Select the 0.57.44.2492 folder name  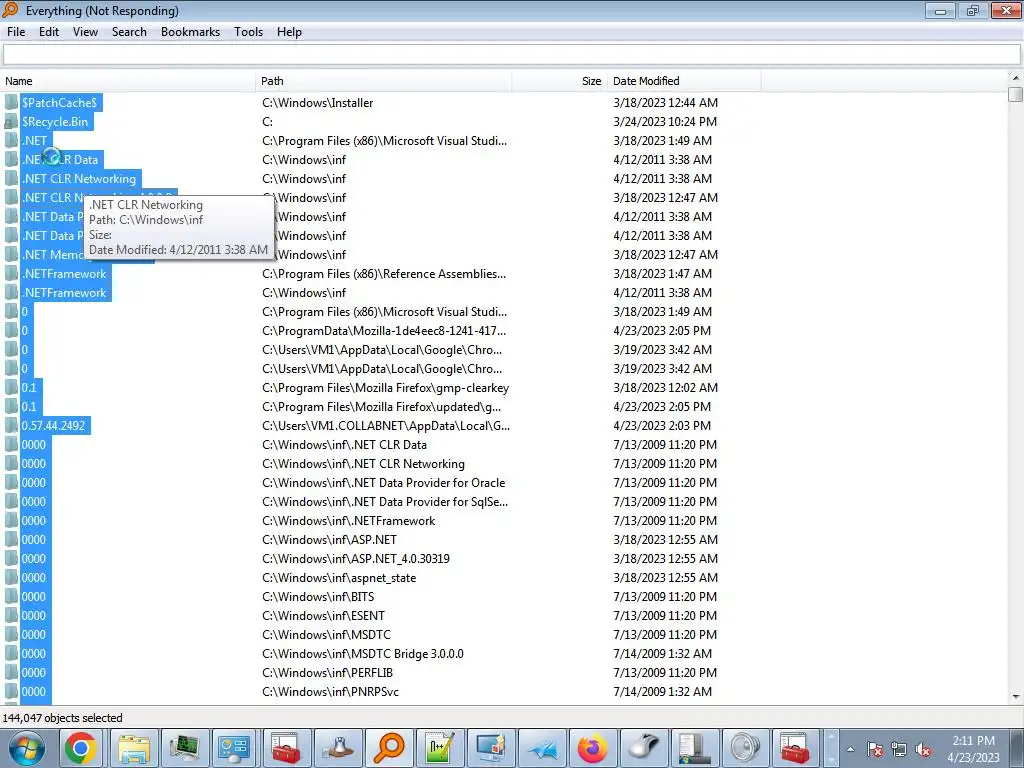[x=54, y=426]
